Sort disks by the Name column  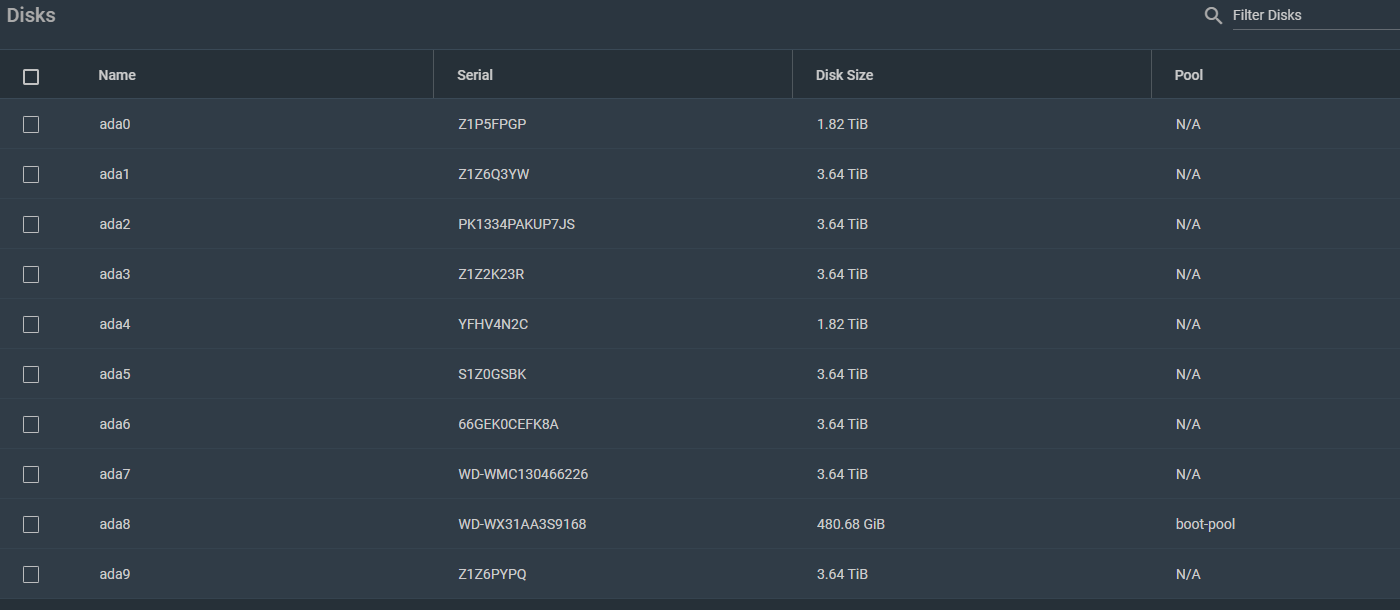(x=117, y=75)
